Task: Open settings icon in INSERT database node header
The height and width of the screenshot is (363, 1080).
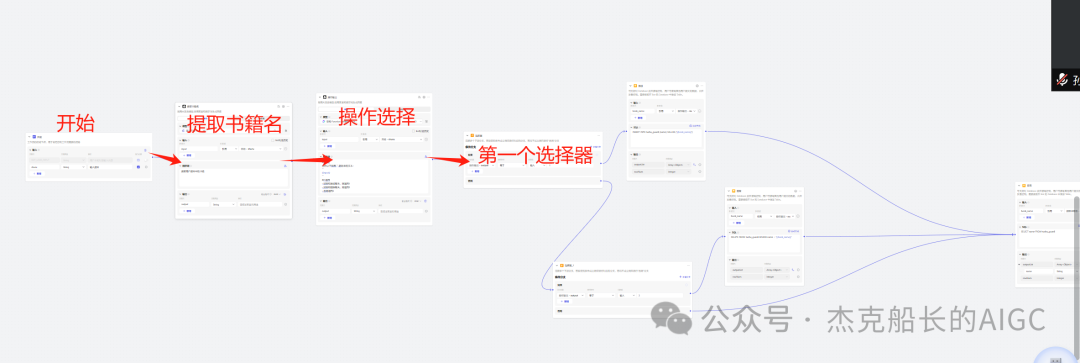Action: 697,85
